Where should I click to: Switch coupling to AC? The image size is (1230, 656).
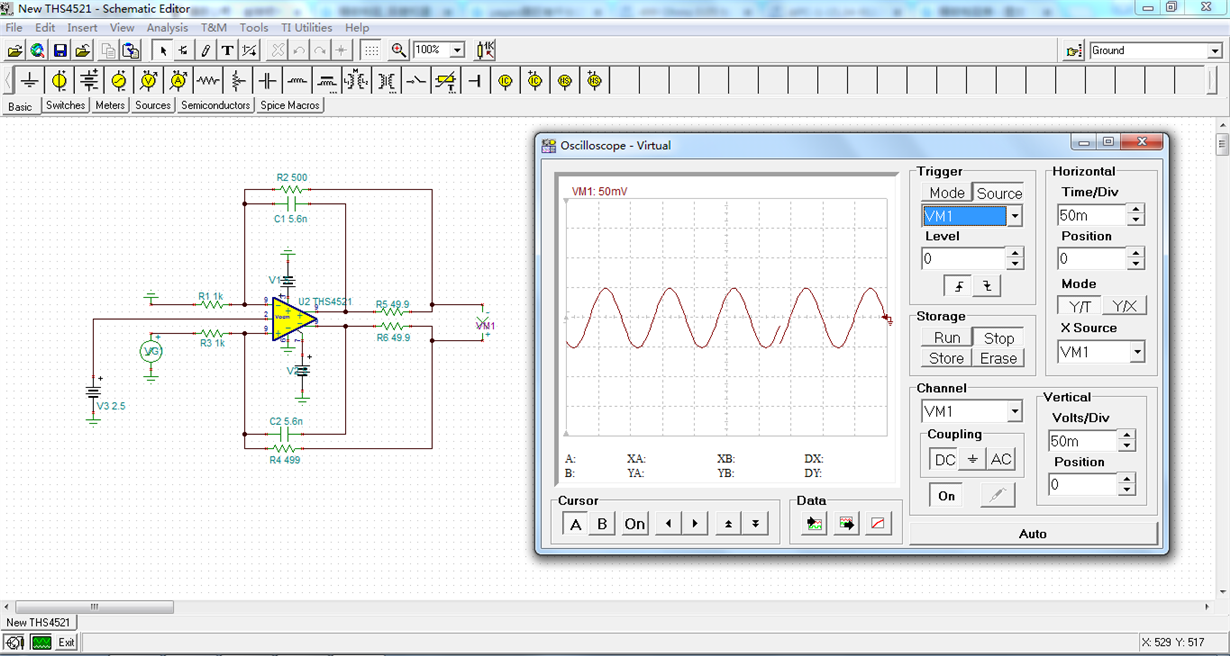point(1000,459)
